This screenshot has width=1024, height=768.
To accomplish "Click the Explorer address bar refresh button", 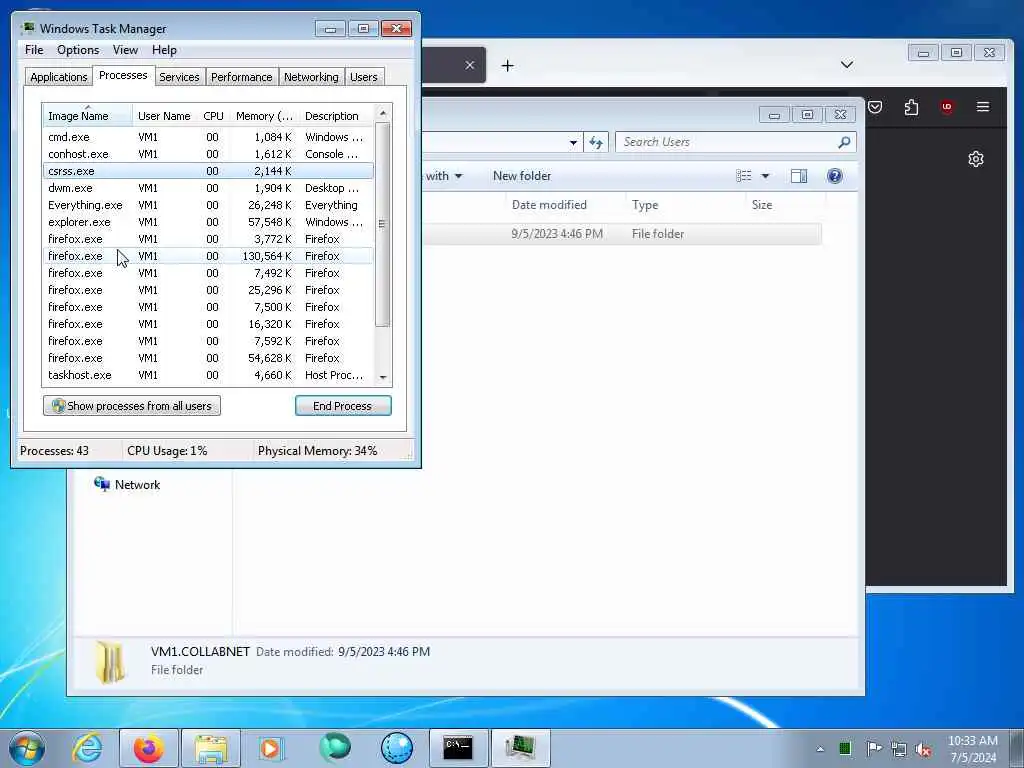I will point(596,142).
